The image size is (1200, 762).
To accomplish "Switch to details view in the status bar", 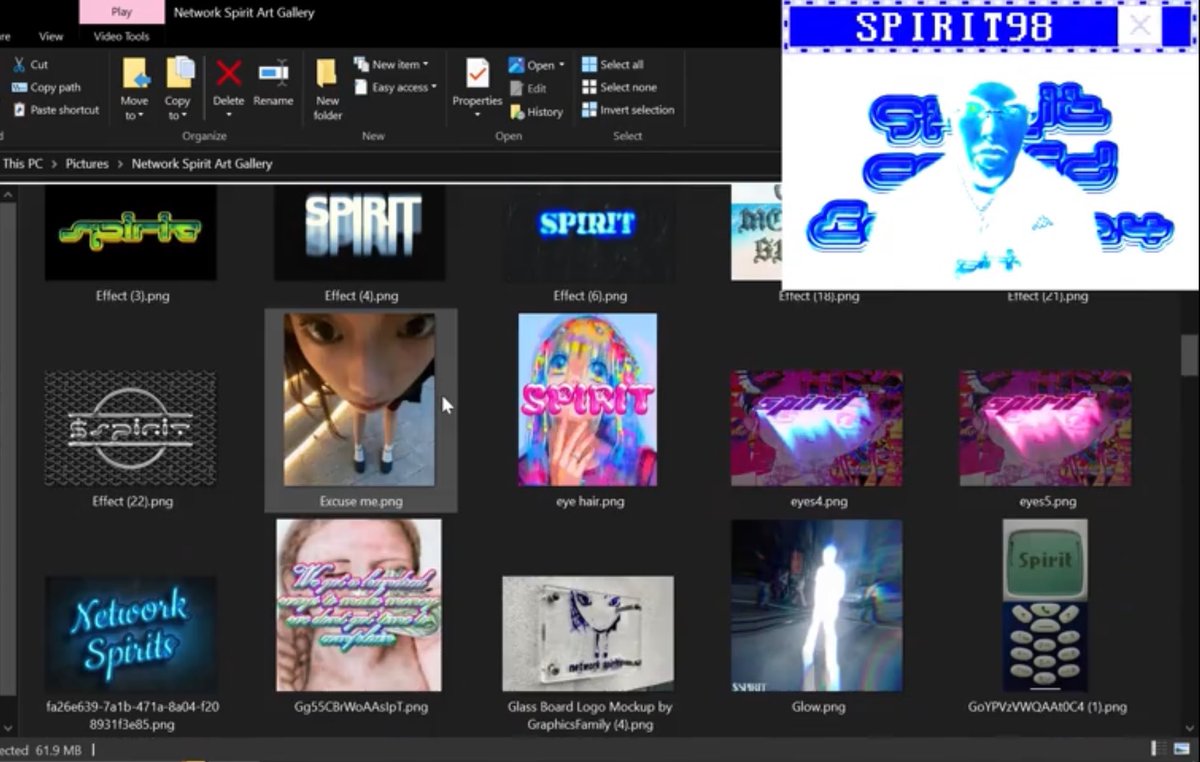I will click(x=1157, y=748).
